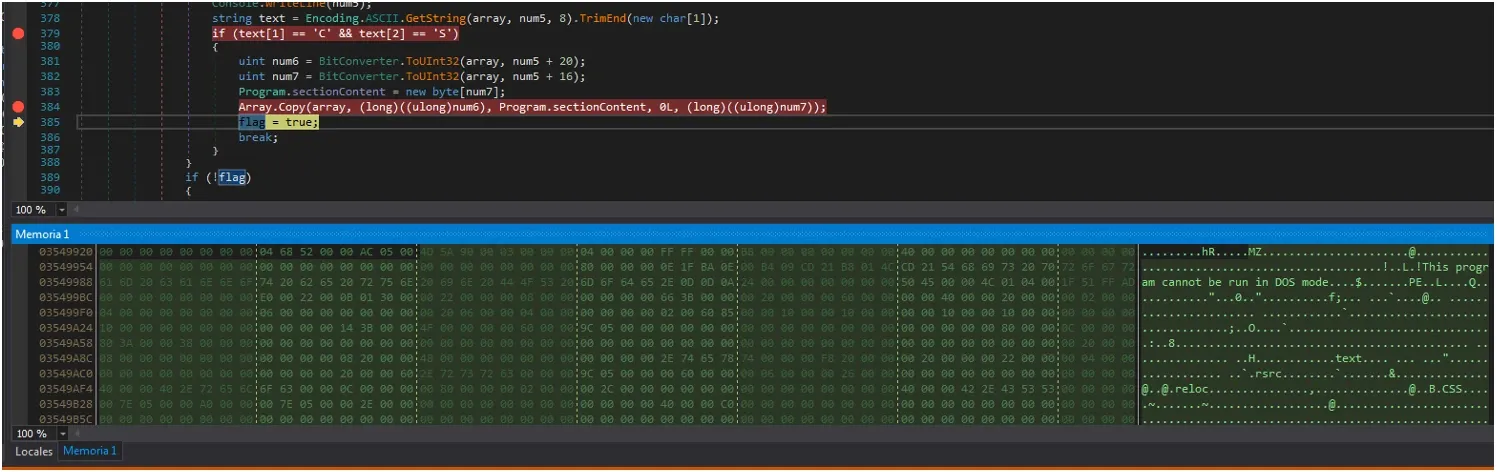Click memory address 03549A8C

pos(66,358)
